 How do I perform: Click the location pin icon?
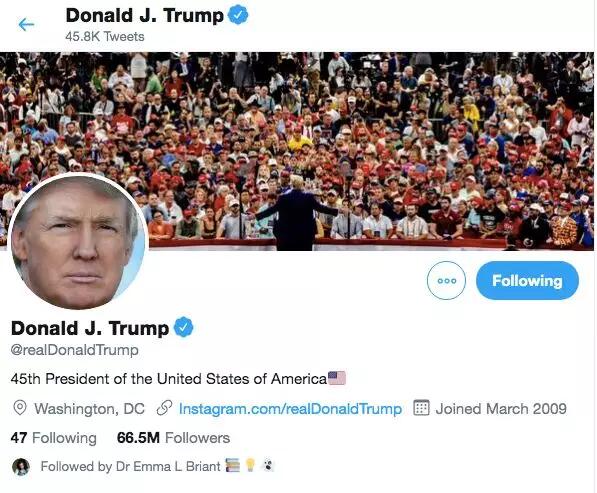click(20, 408)
